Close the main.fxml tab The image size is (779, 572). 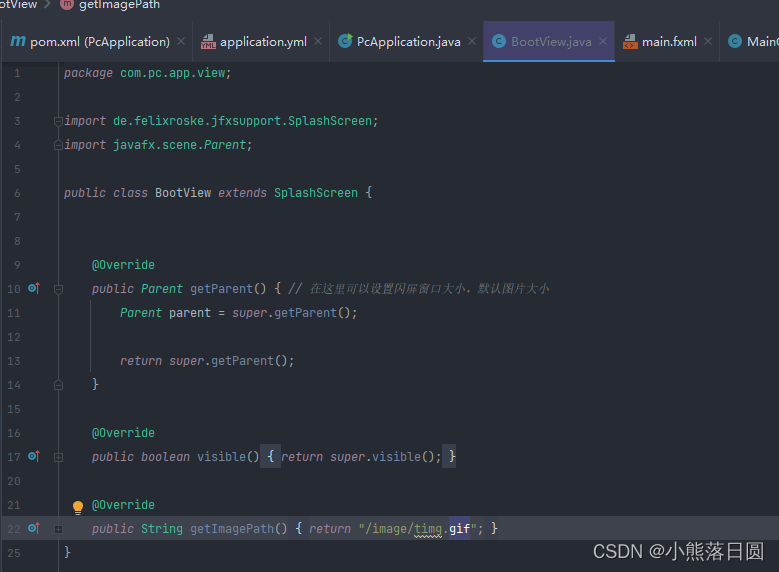coord(708,42)
